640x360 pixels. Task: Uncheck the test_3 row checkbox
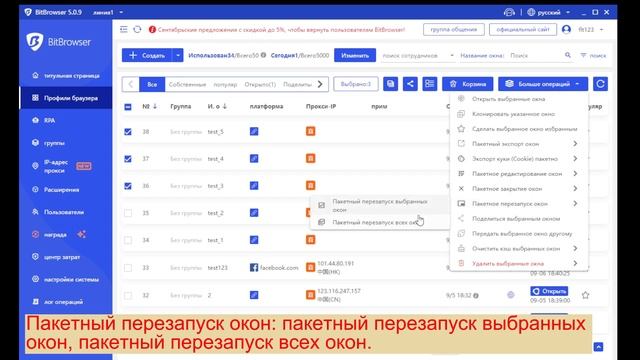pos(128,186)
